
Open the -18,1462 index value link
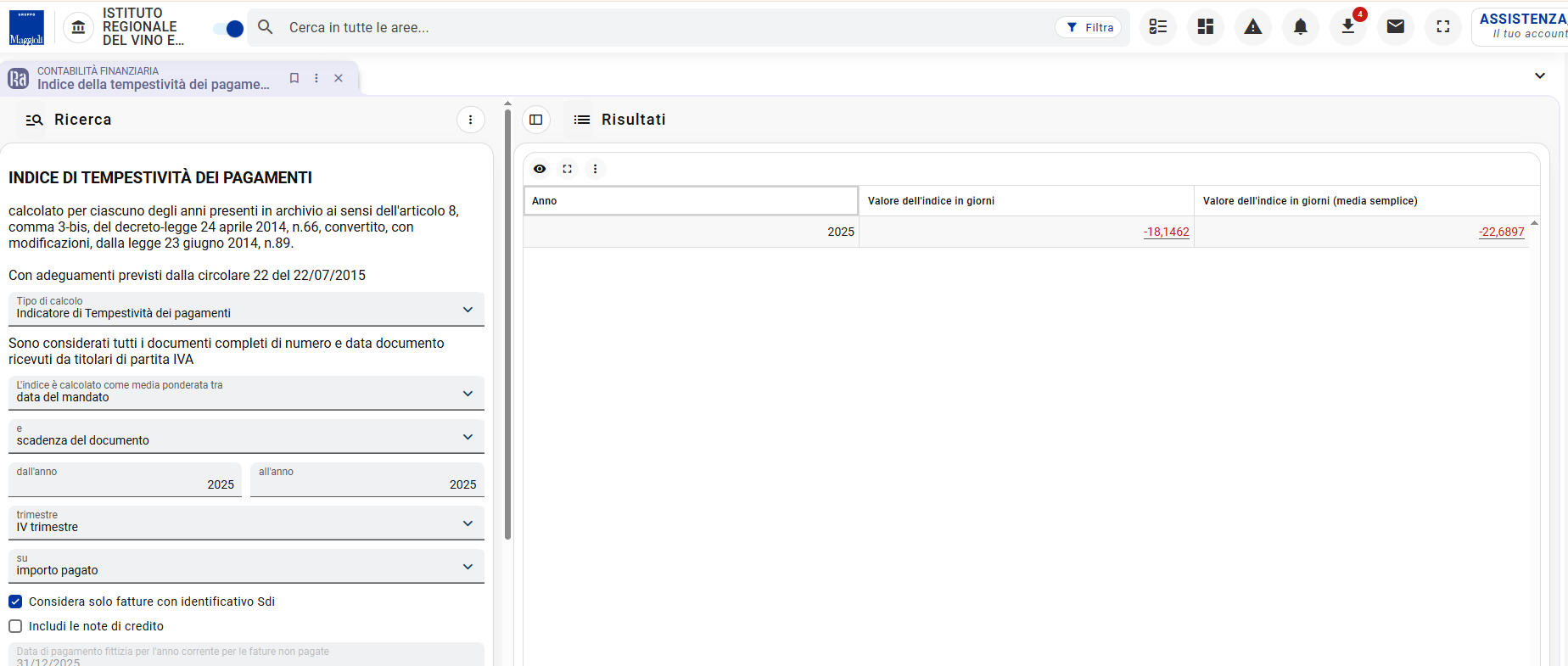tap(1167, 232)
